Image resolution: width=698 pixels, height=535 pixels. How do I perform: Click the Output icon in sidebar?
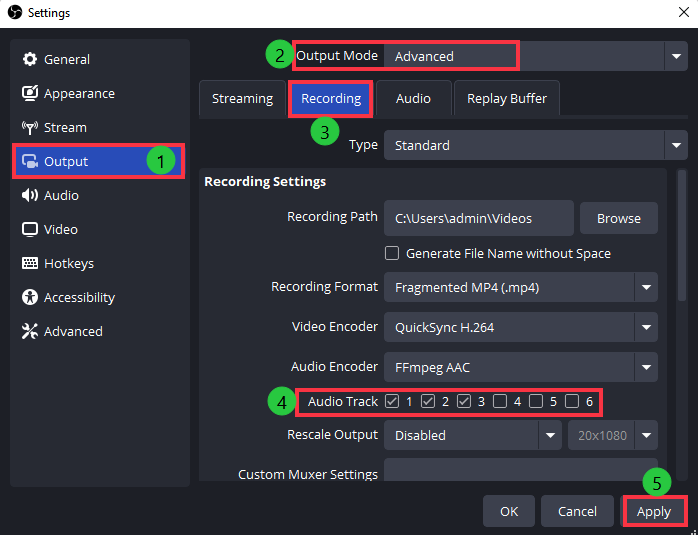point(30,162)
